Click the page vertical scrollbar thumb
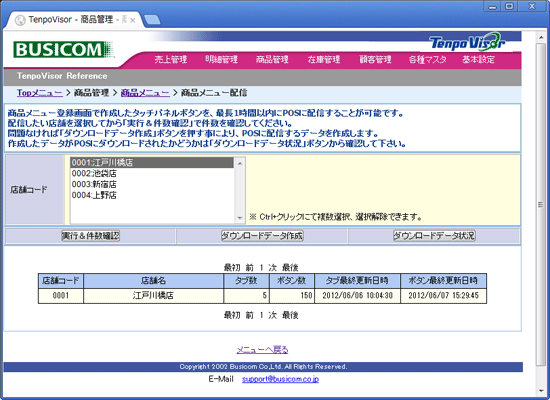The height and width of the screenshot is (400, 550). pos(541,205)
